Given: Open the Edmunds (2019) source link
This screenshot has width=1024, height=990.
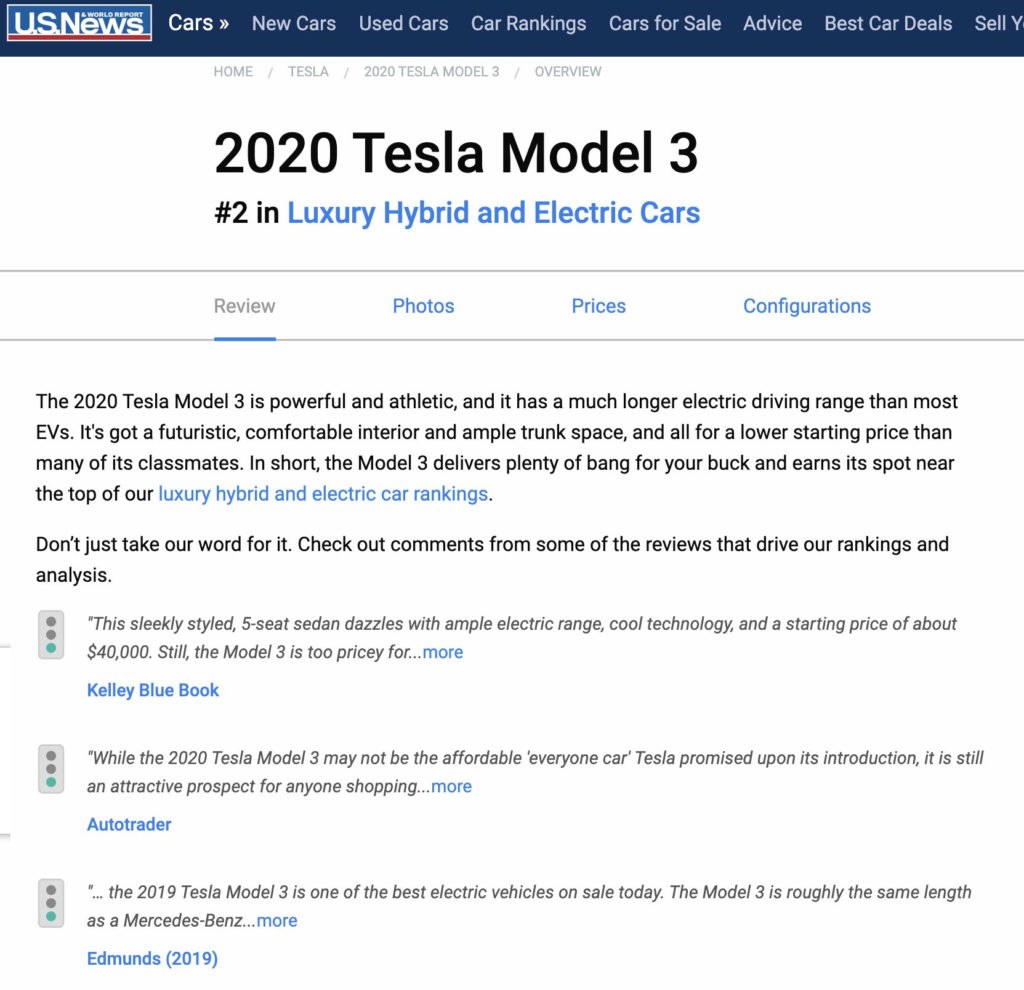Looking at the screenshot, I should (152, 958).
